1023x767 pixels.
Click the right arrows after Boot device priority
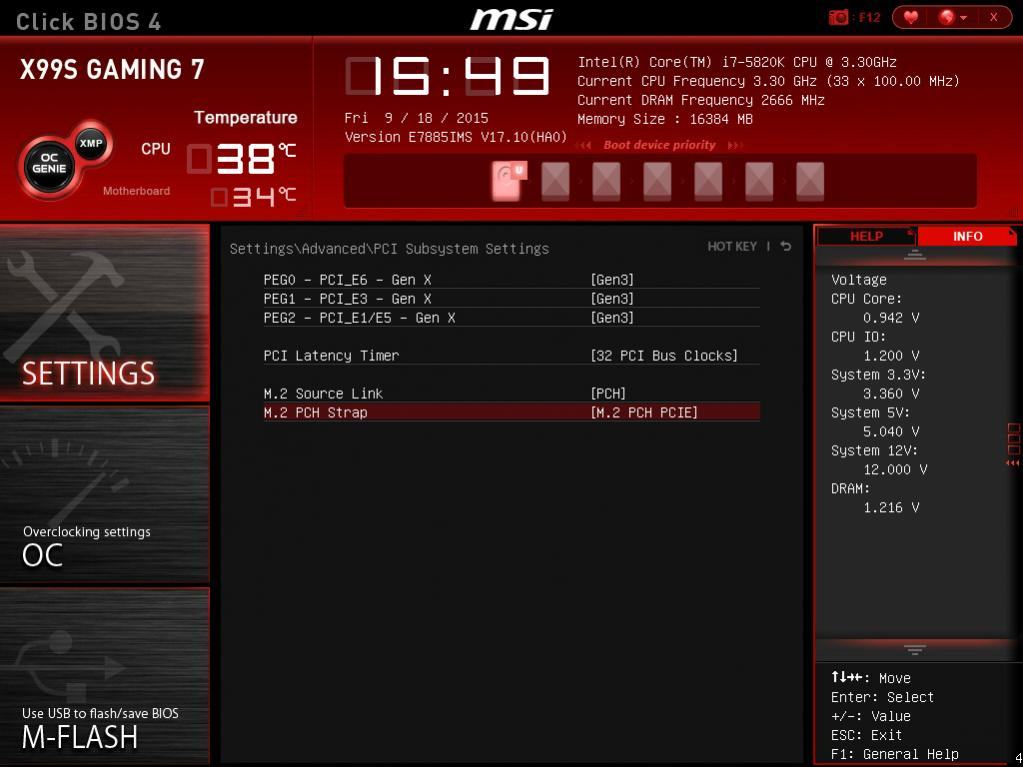(735, 145)
